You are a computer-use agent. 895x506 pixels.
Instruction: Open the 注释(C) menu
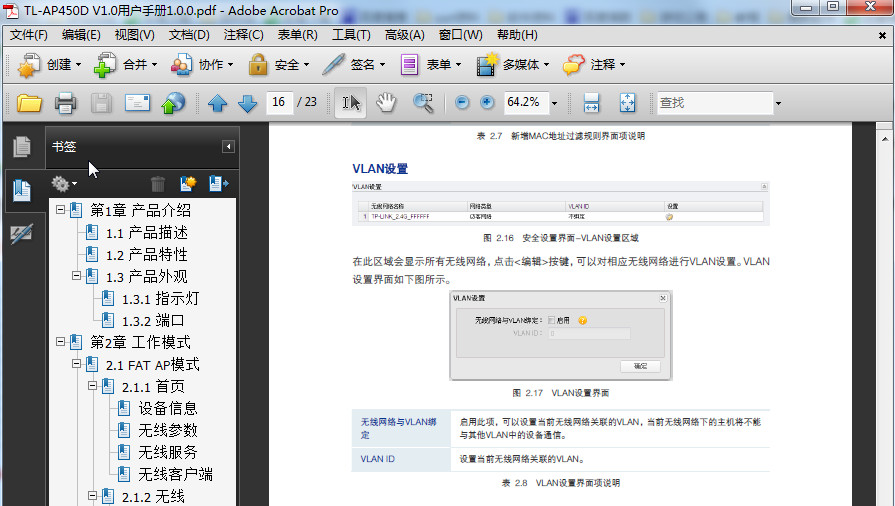click(244, 35)
